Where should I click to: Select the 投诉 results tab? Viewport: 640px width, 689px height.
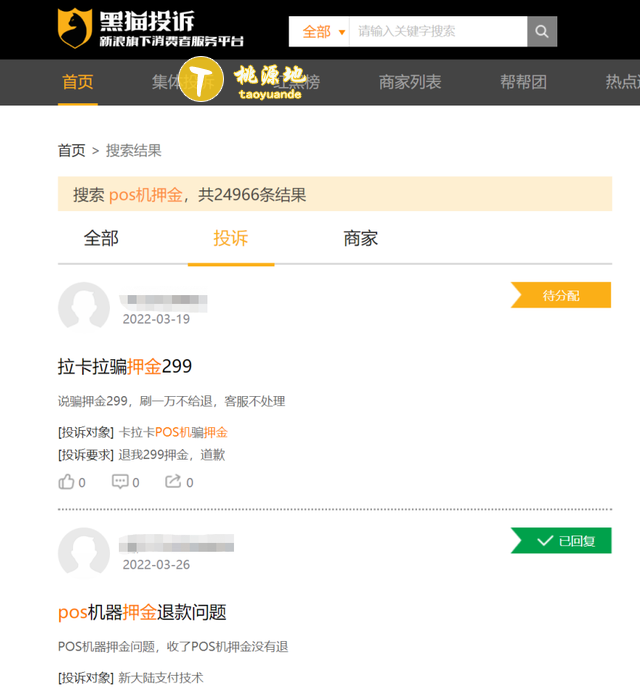[231, 239]
